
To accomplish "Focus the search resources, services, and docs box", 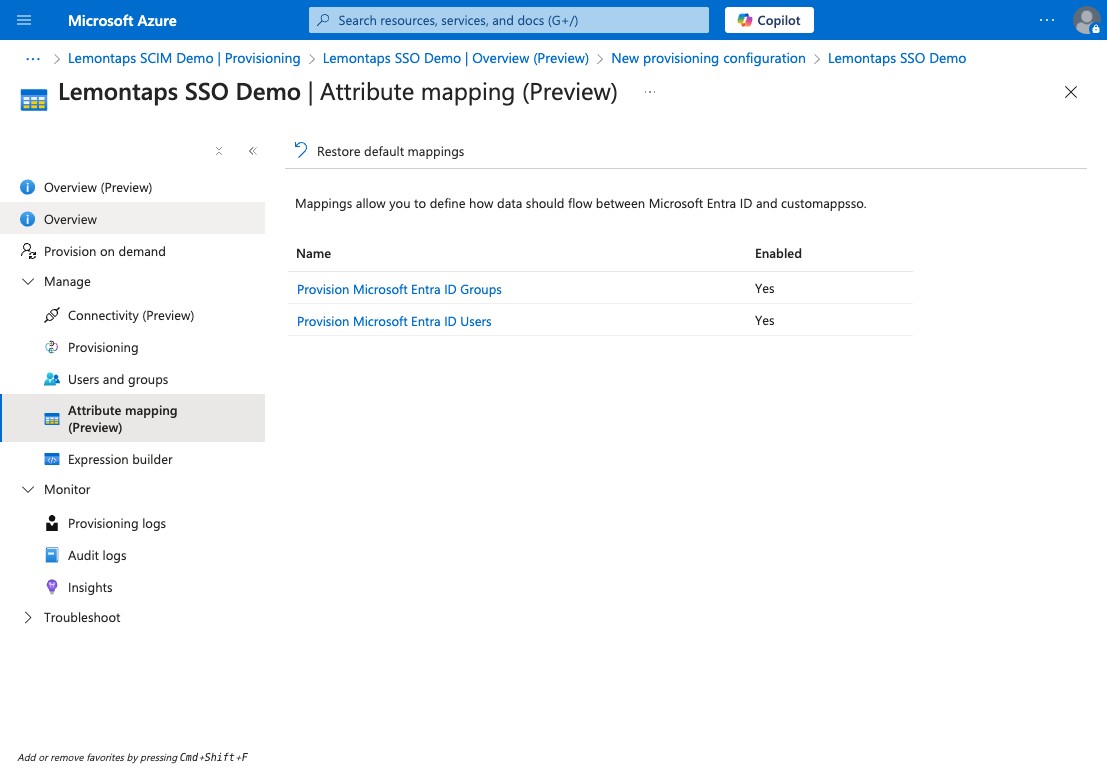I will click(508, 20).
